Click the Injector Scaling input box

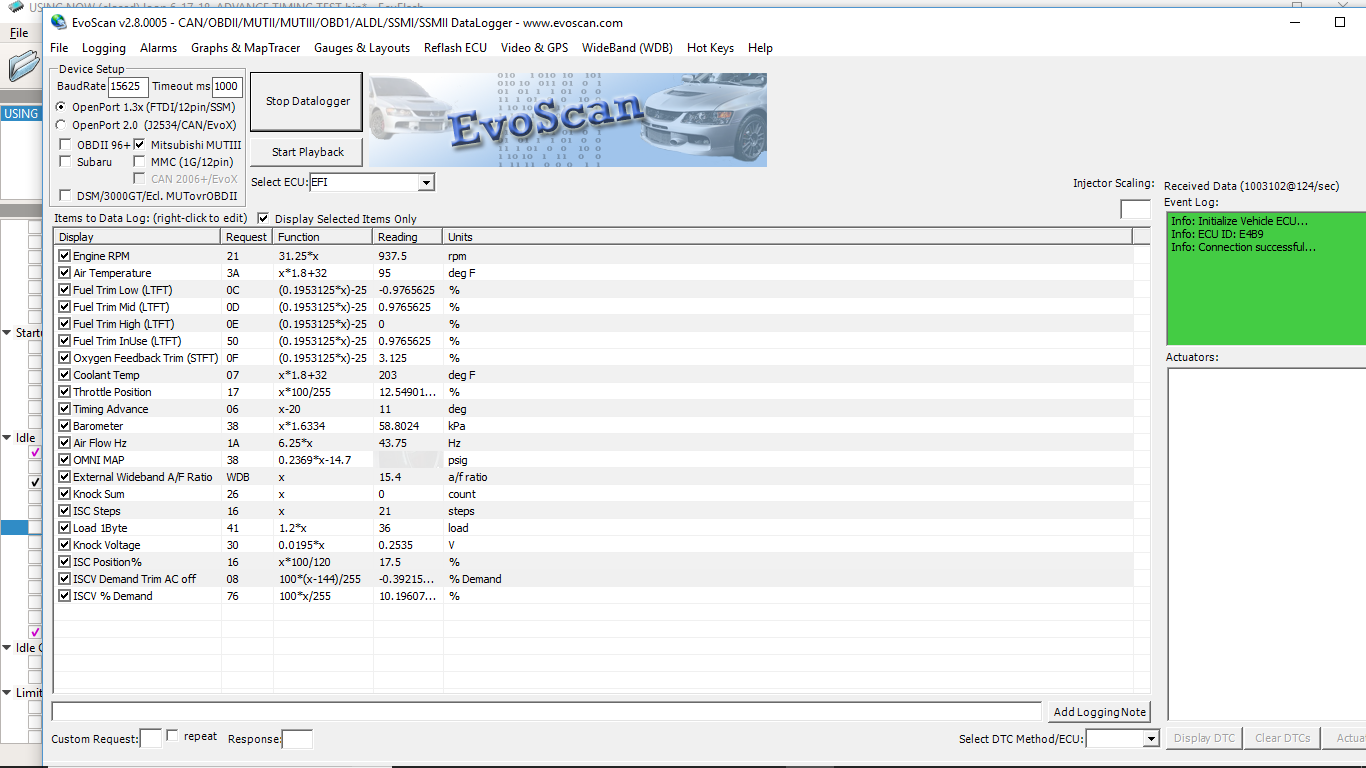pos(1135,209)
